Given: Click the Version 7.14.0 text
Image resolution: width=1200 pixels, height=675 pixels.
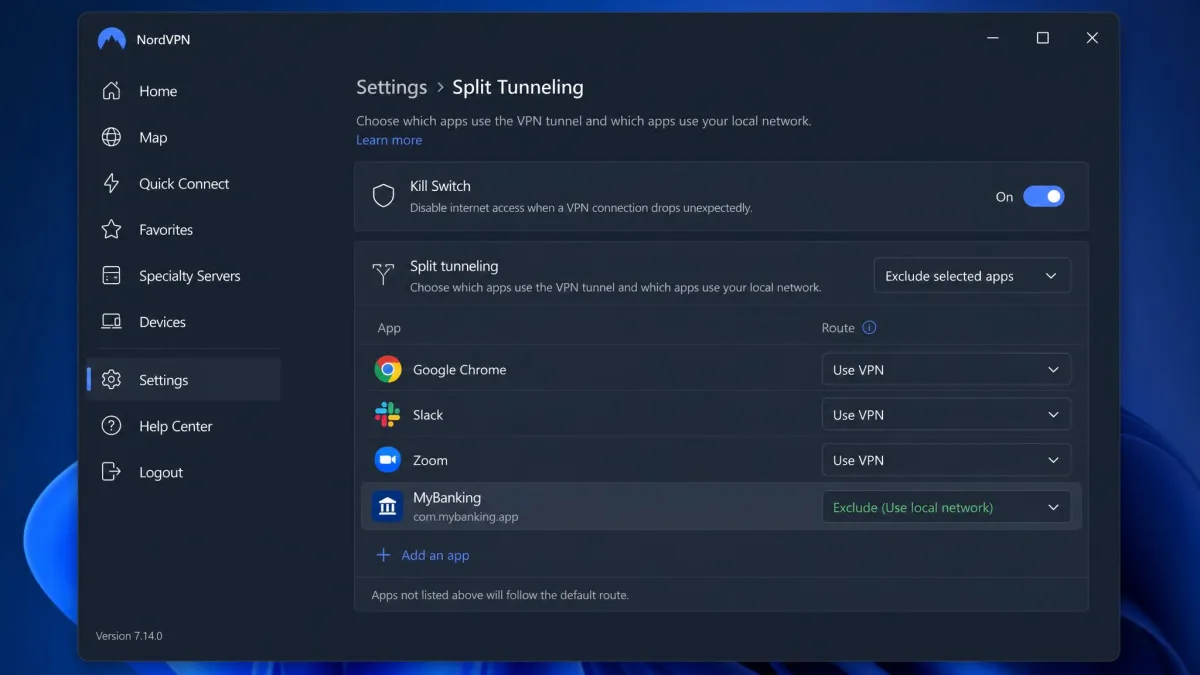Looking at the screenshot, I should [129, 636].
